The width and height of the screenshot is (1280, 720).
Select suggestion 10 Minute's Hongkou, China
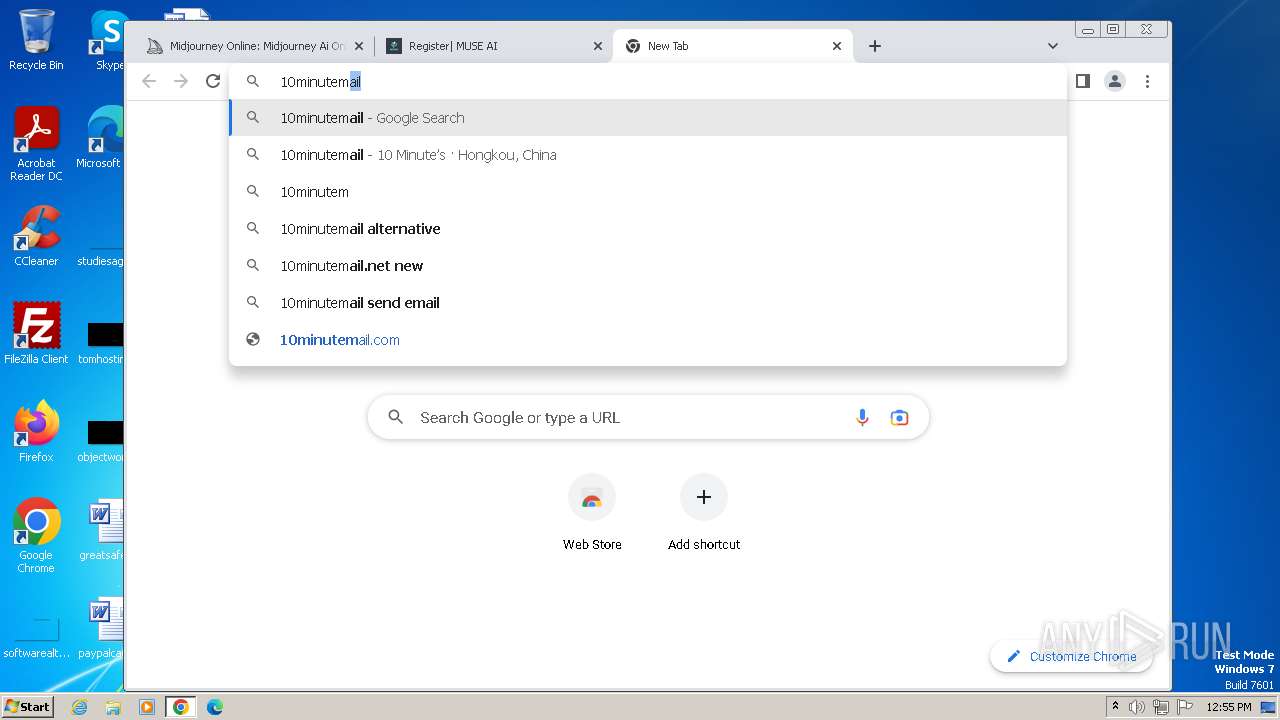[648, 155]
